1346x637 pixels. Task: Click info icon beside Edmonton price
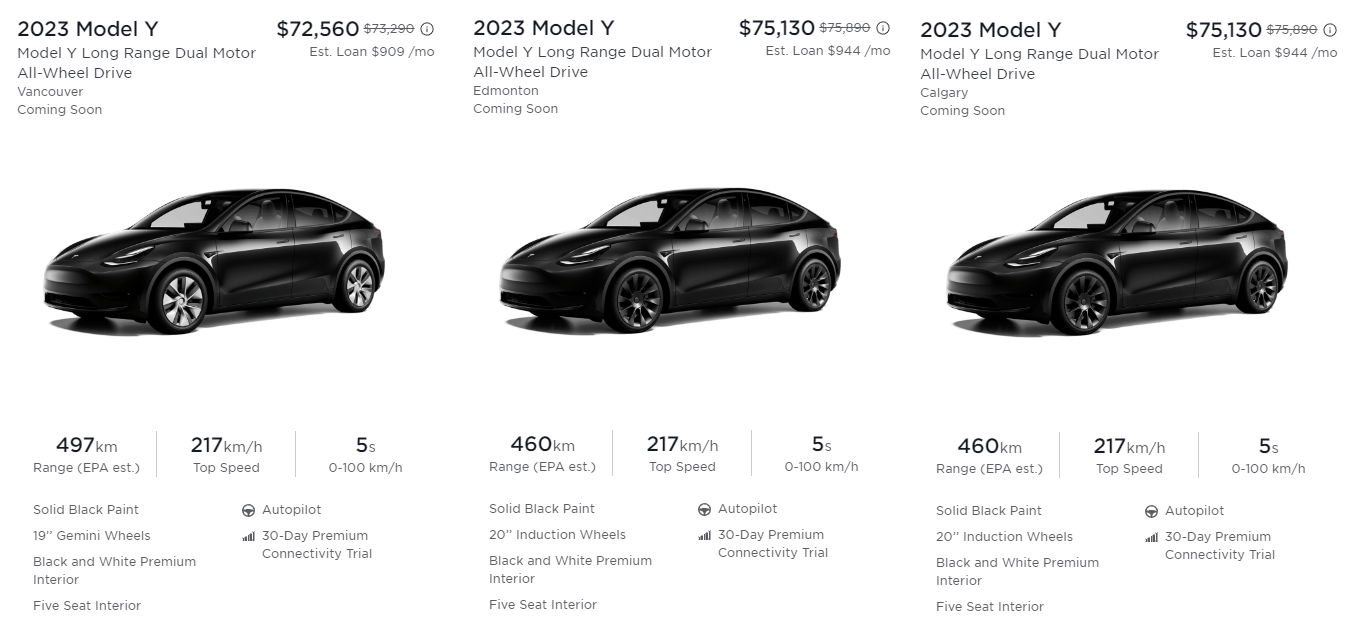tap(883, 28)
